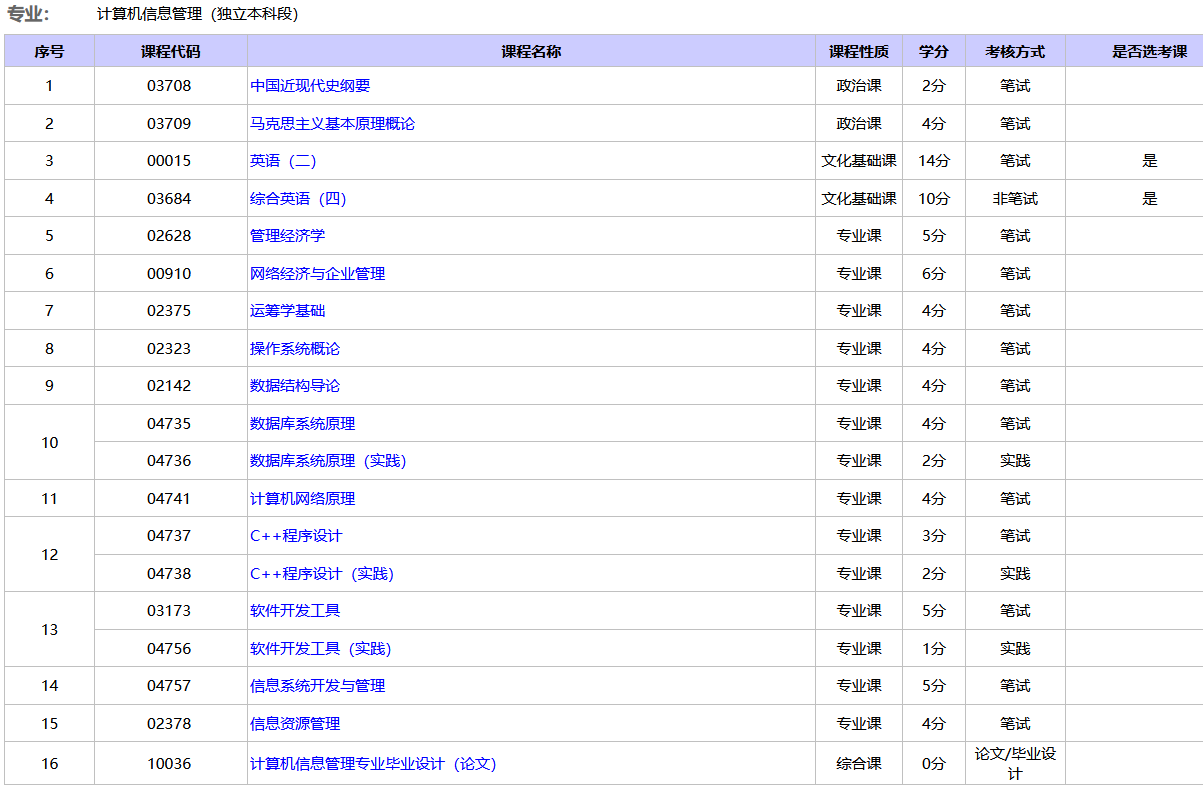Select course code 02628
The height and width of the screenshot is (789, 1203).
point(169,236)
